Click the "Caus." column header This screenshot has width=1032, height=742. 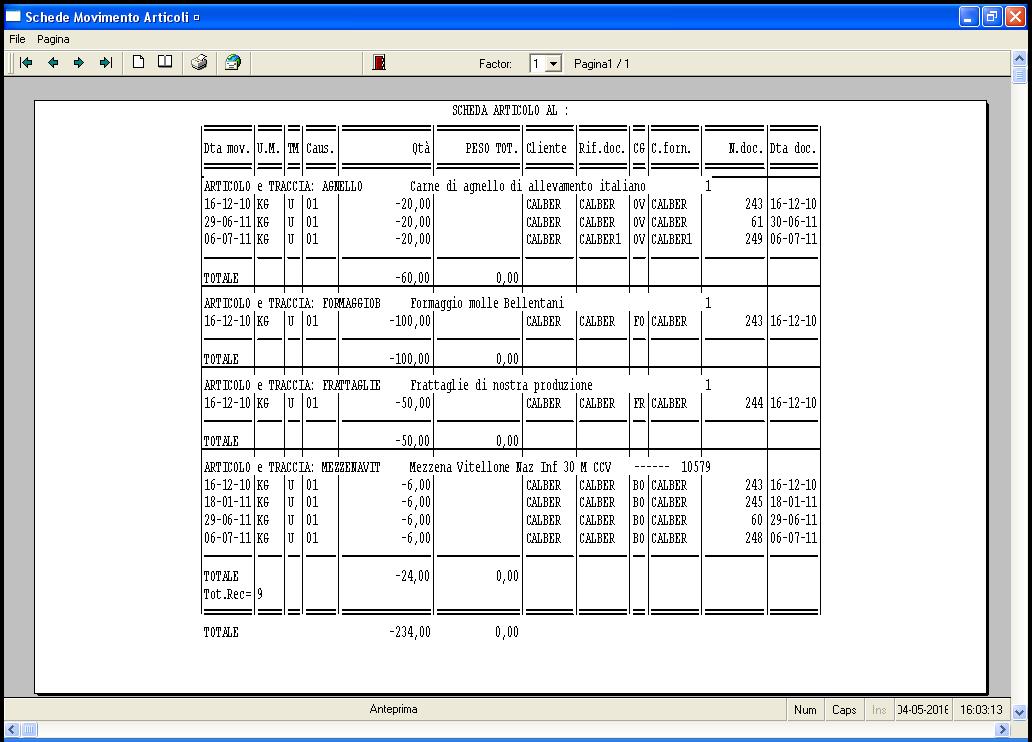click(x=320, y=148)
